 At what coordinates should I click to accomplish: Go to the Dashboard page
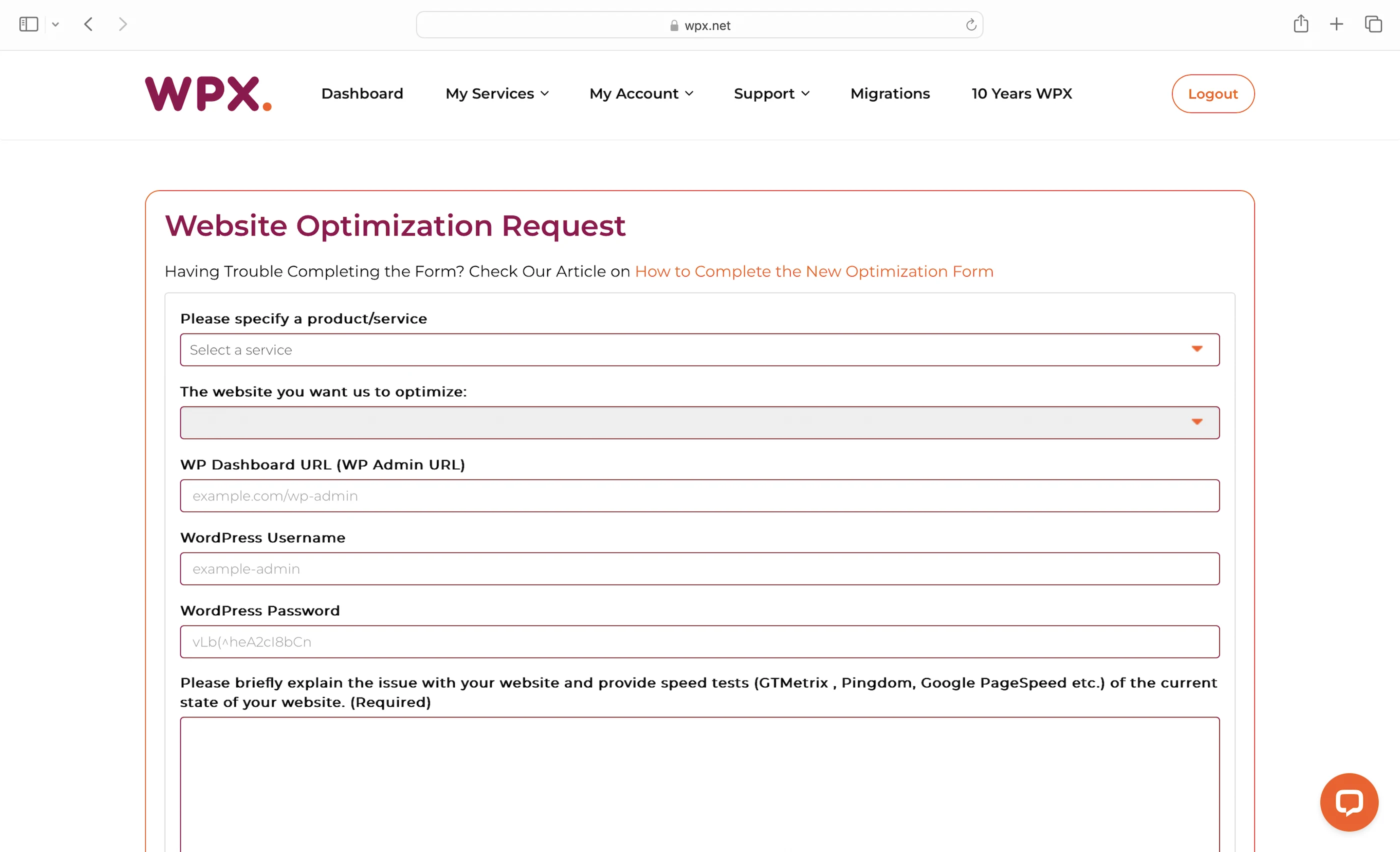pyautogui.click(x=362, y=93)
